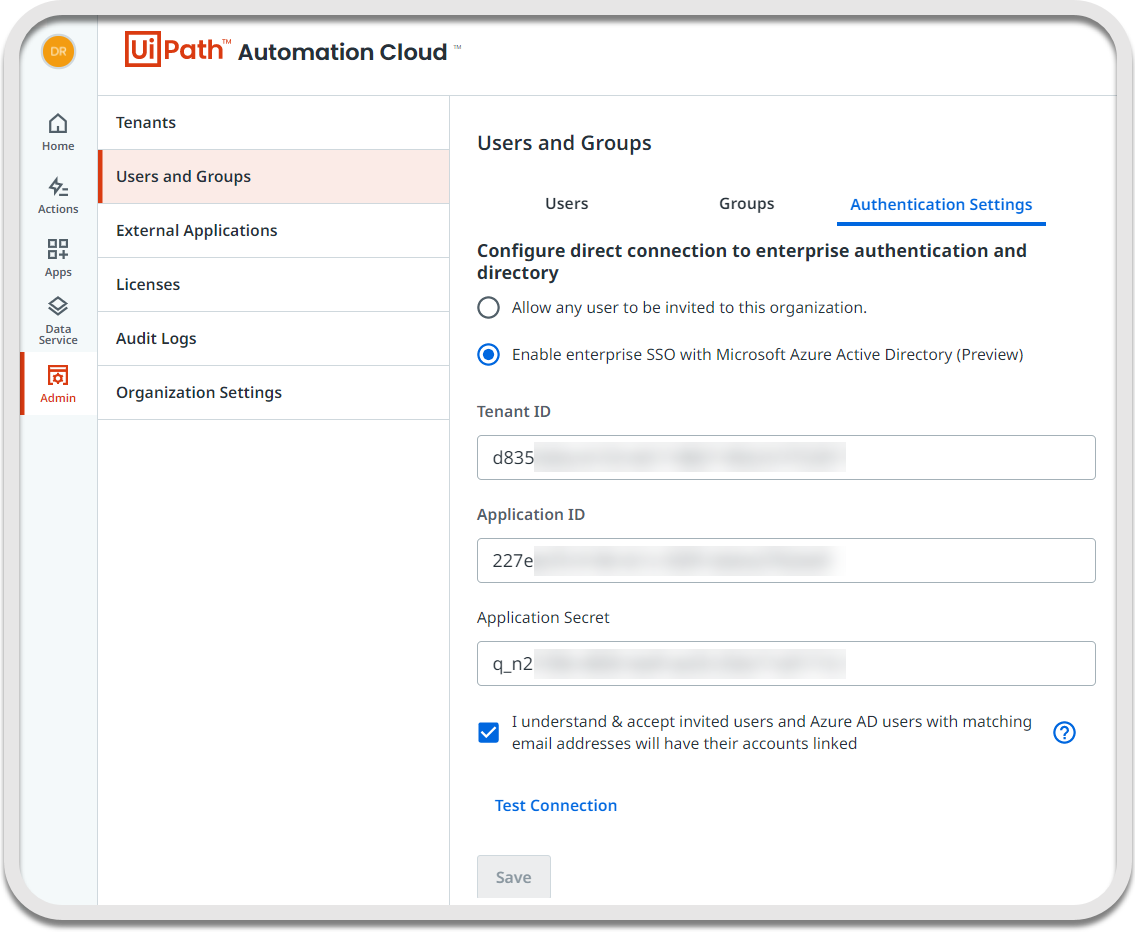The height and width of the screenshot is (932, 1135).
Task: Click the UiPath Automation Cloud logo
Action: tap(292, 50)
